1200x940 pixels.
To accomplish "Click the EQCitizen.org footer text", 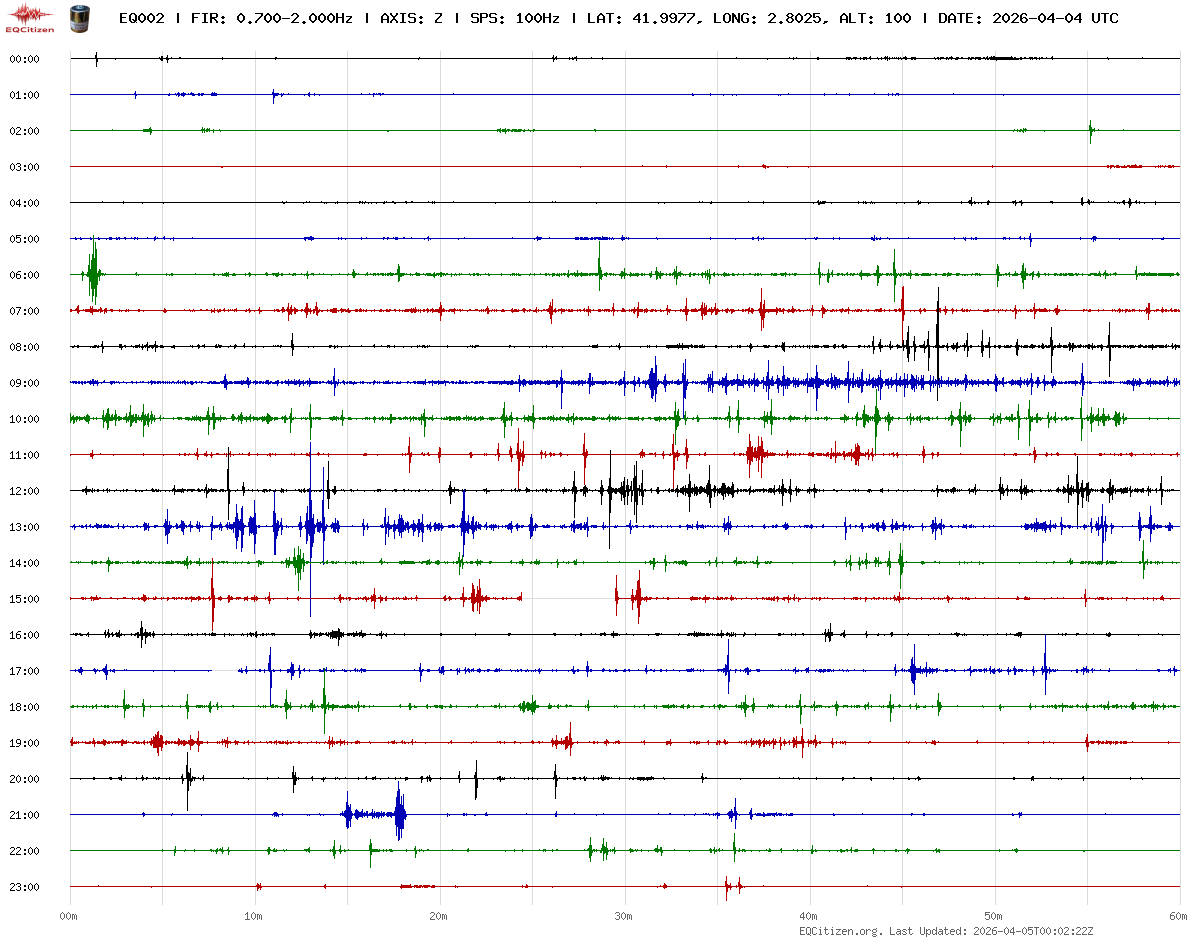I will click(x=840, y=931).
